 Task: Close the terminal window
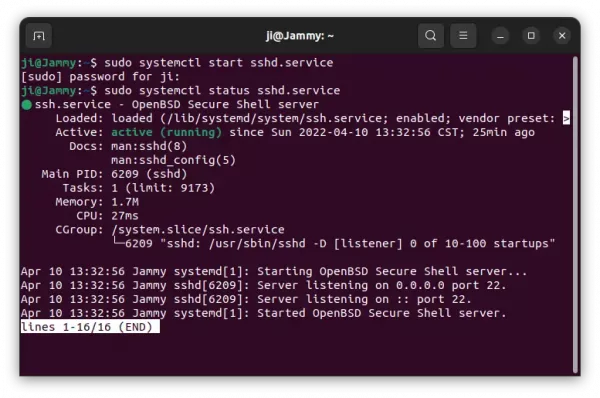click(562, 36)
